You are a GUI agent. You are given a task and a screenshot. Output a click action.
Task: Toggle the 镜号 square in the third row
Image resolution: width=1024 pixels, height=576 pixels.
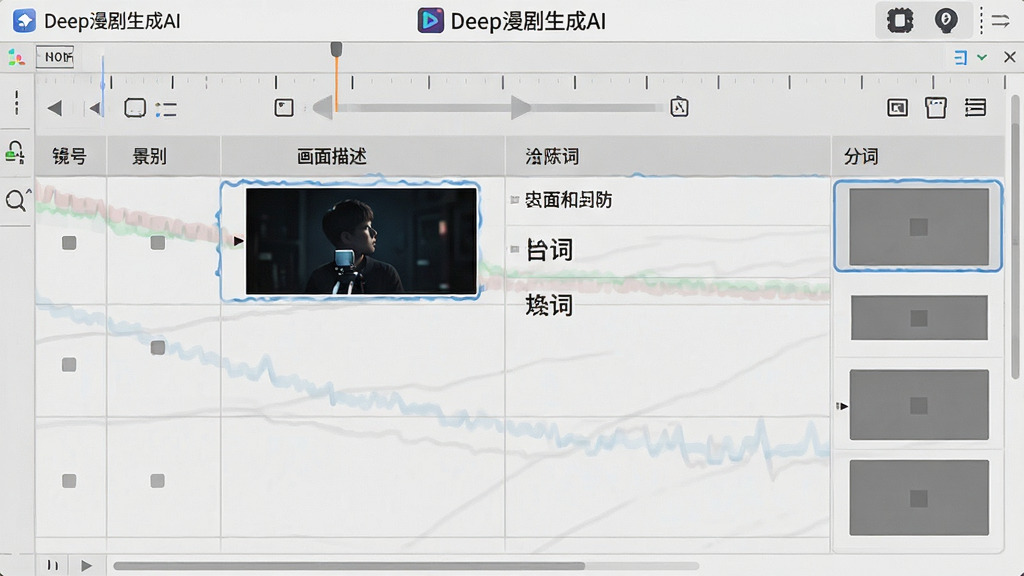(69, 481)
